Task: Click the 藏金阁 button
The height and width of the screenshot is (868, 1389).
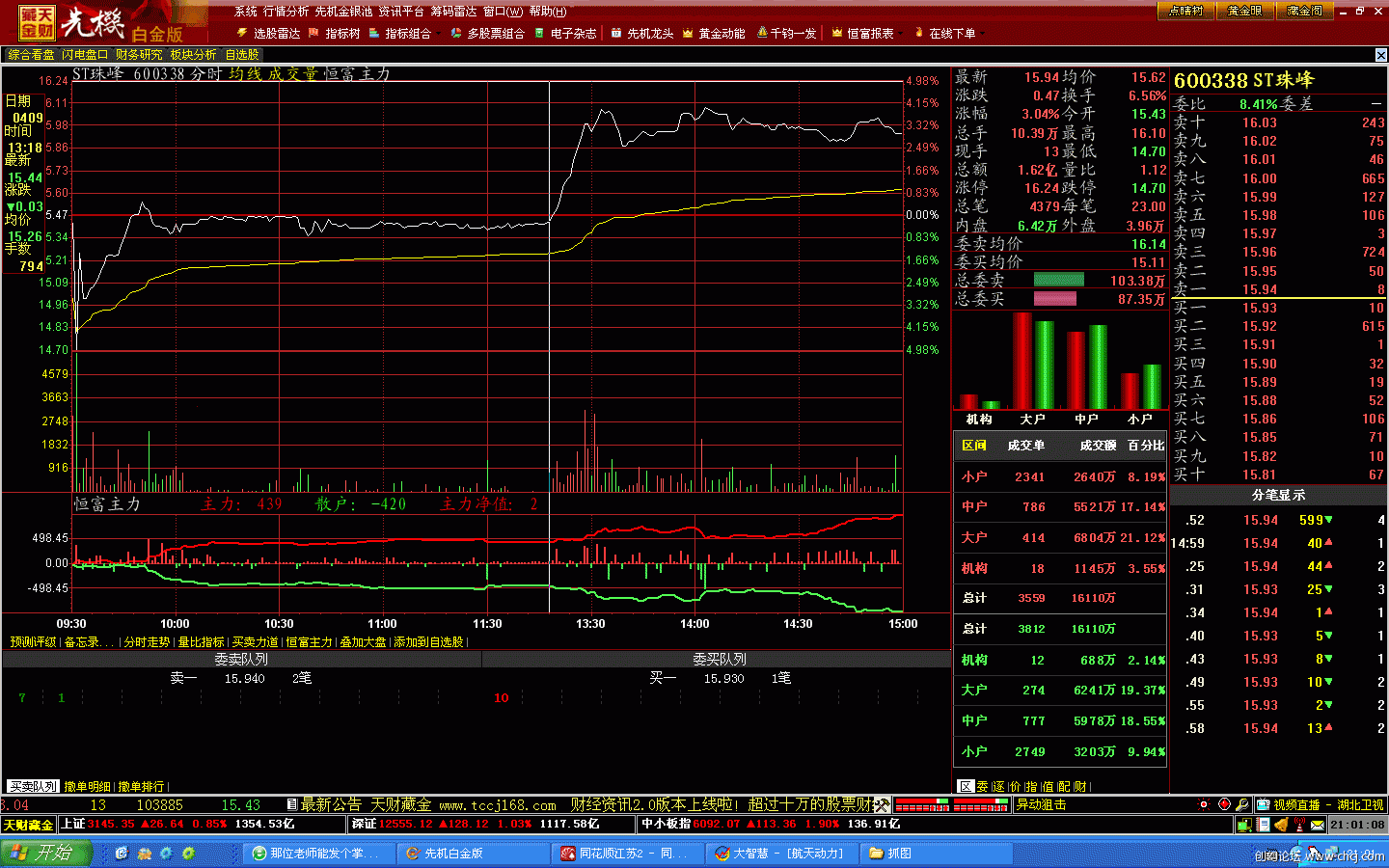Action: [1305, 11]
